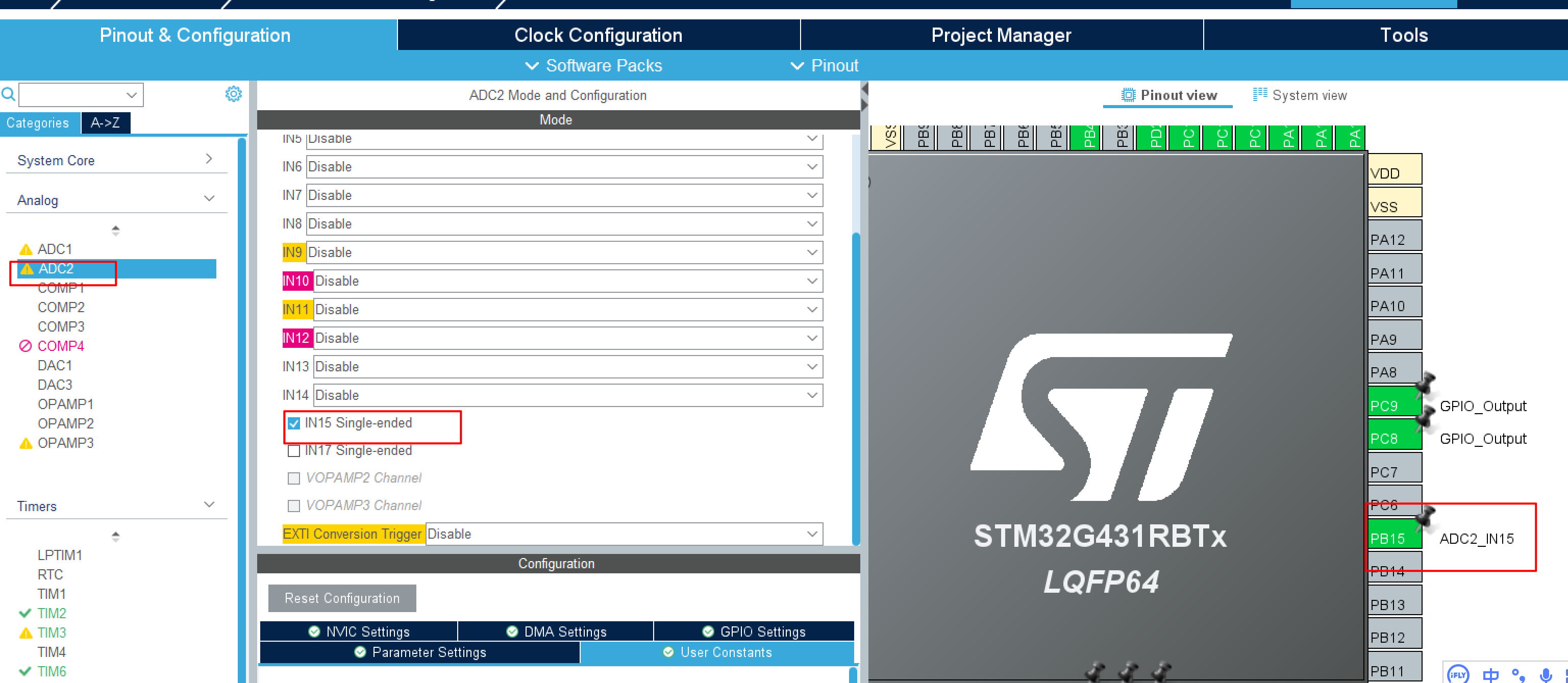Open EXTI Conversion Trigger dropdown
This screenshot has width=1568, height=683.
pyautogui.click(x=624, y=534)
